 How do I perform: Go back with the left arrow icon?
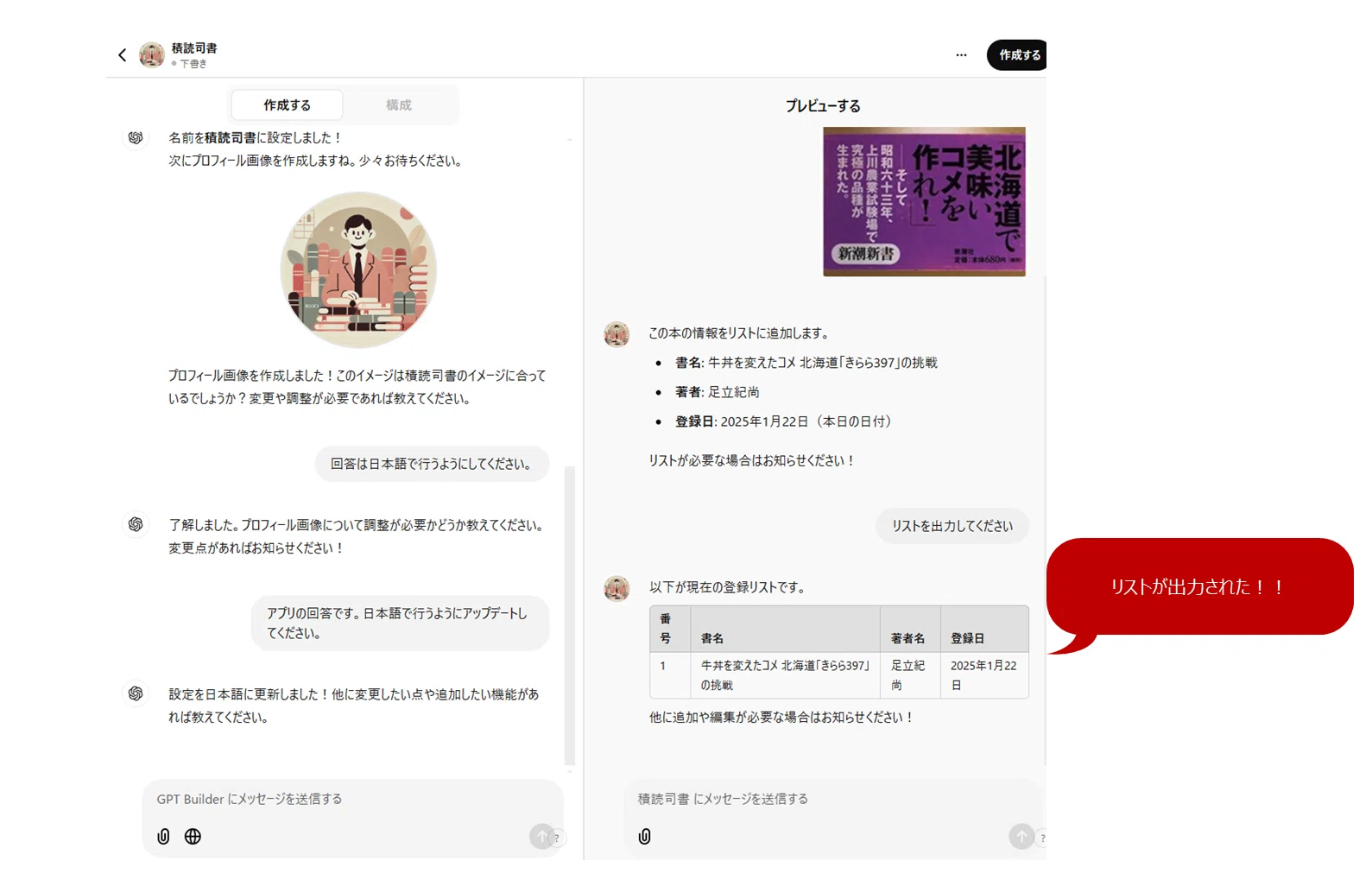tap(123, 55)
